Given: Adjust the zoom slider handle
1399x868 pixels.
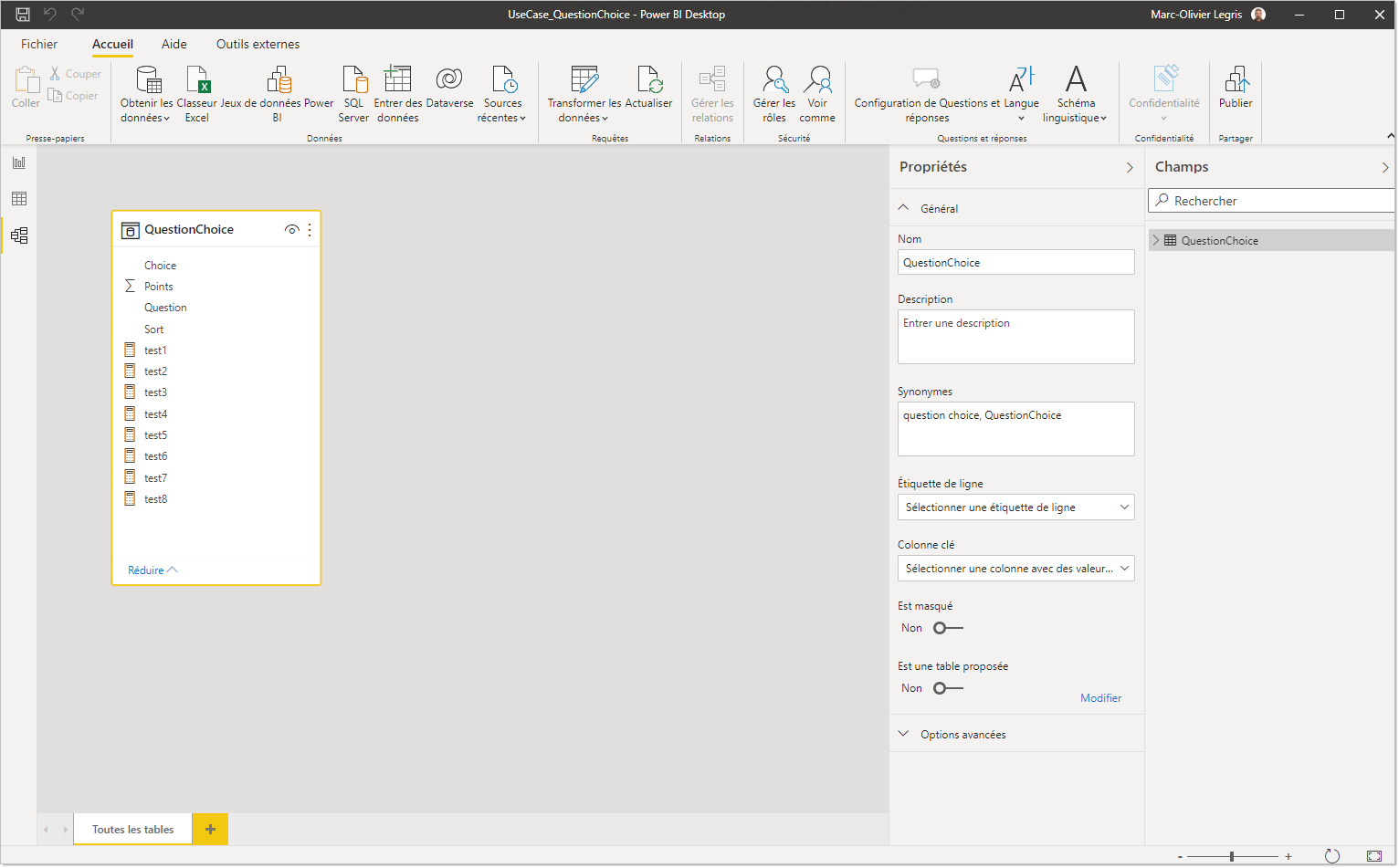Looking at the screenshot, I should click(1232, 856).
